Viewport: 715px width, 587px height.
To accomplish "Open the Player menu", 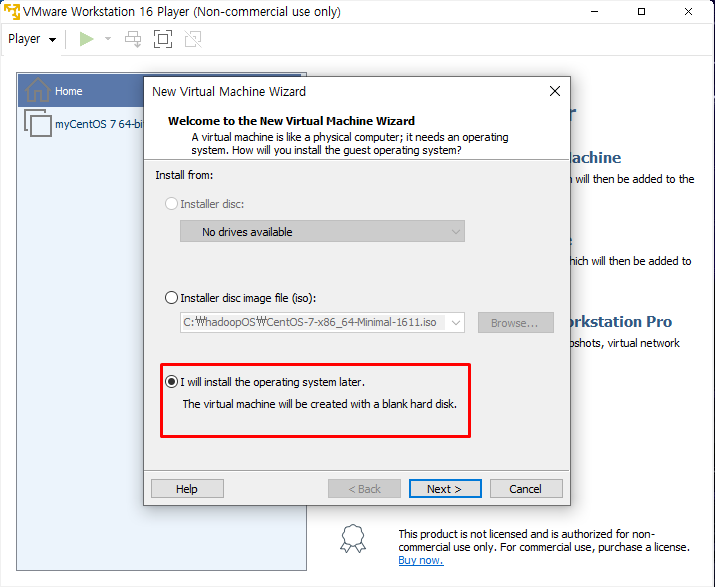I will tap(32, 39).
